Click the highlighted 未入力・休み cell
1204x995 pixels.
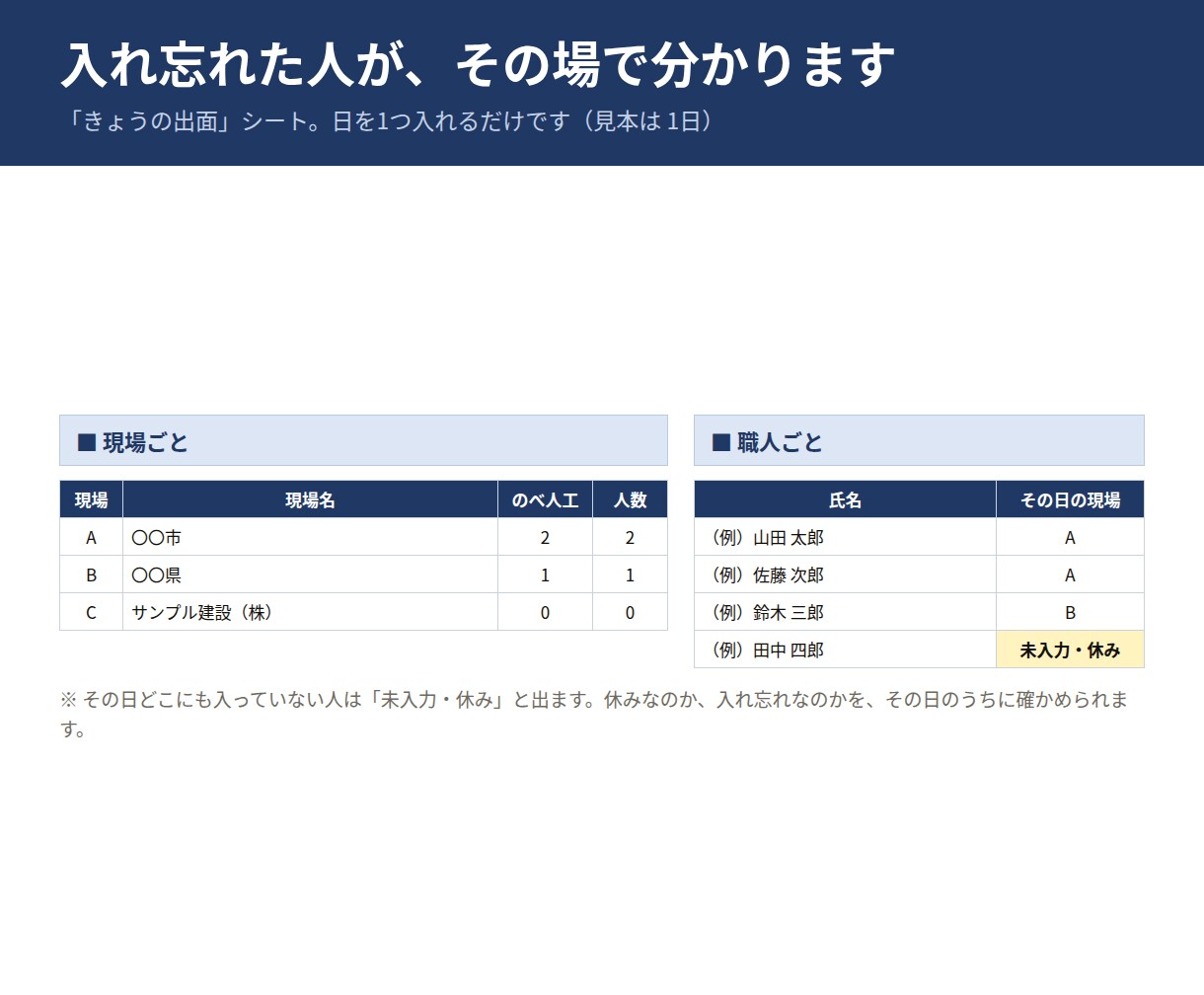[1070, 650]
